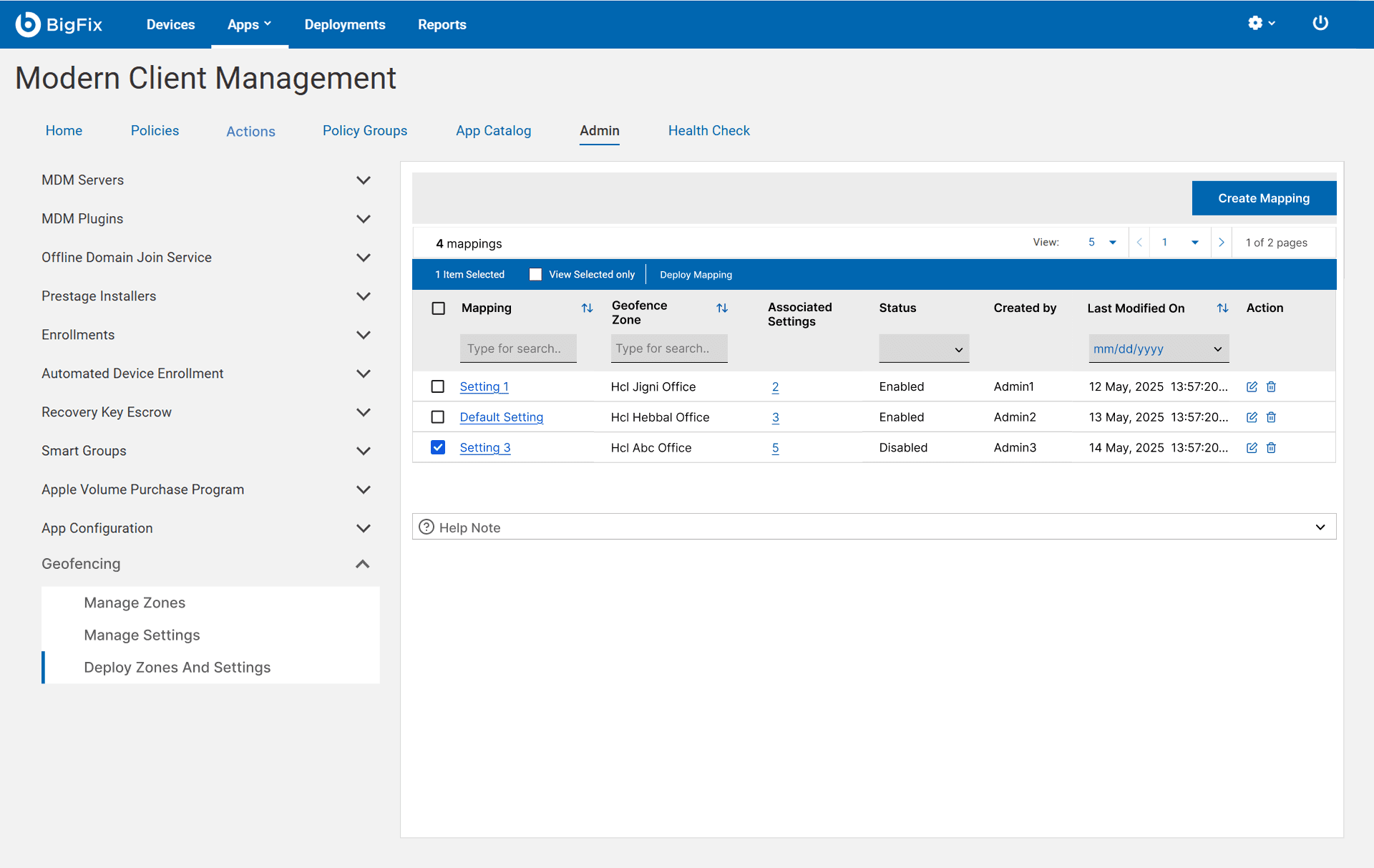
Task: Sort by Mapping column
Action: (587, 308)
